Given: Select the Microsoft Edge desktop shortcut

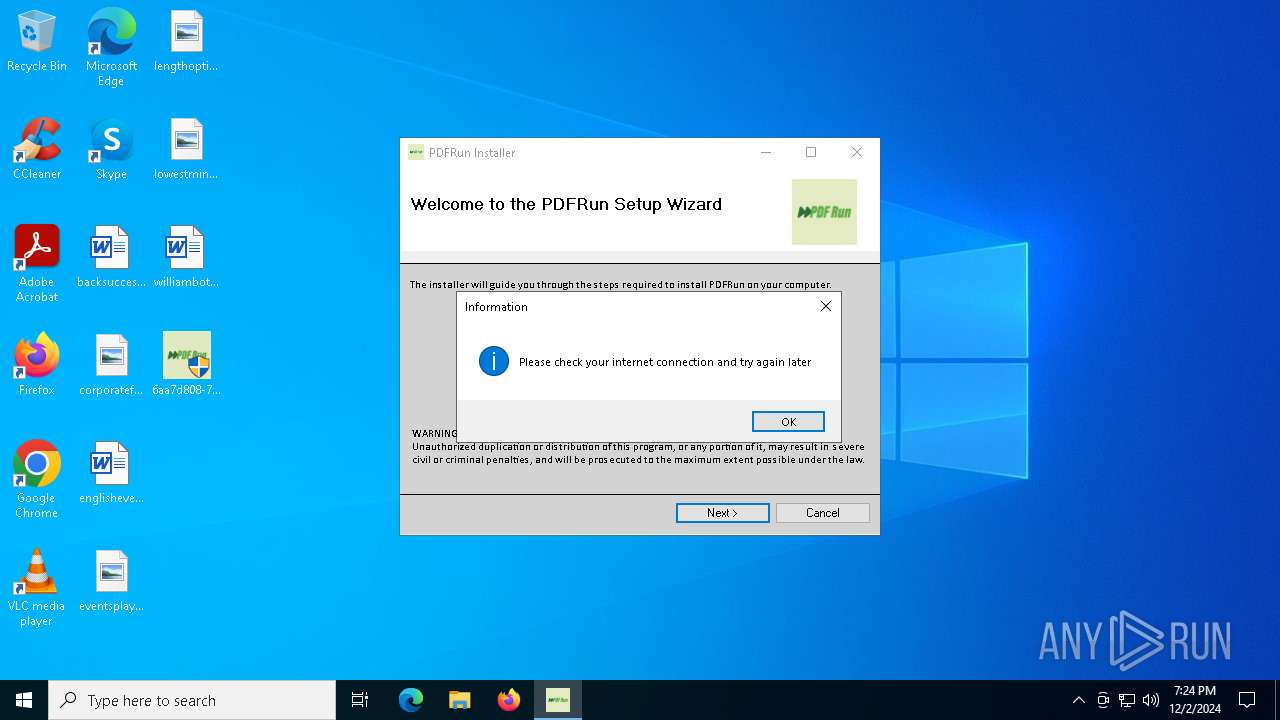Looking at the screenshot, I should click(111, 48).
